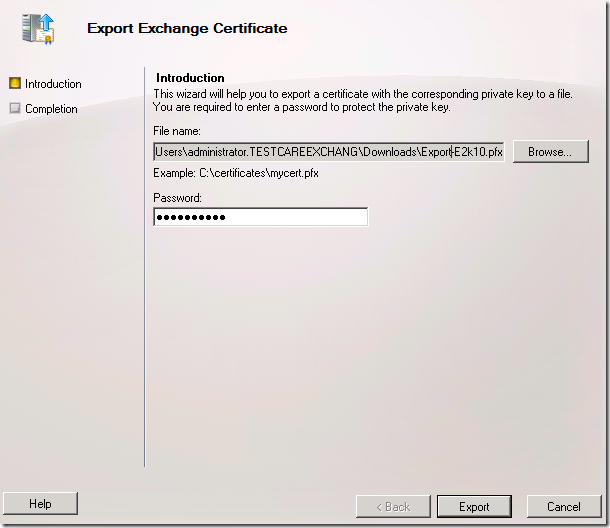
Task: Cancel the export wizard
Action: [564, 507]
